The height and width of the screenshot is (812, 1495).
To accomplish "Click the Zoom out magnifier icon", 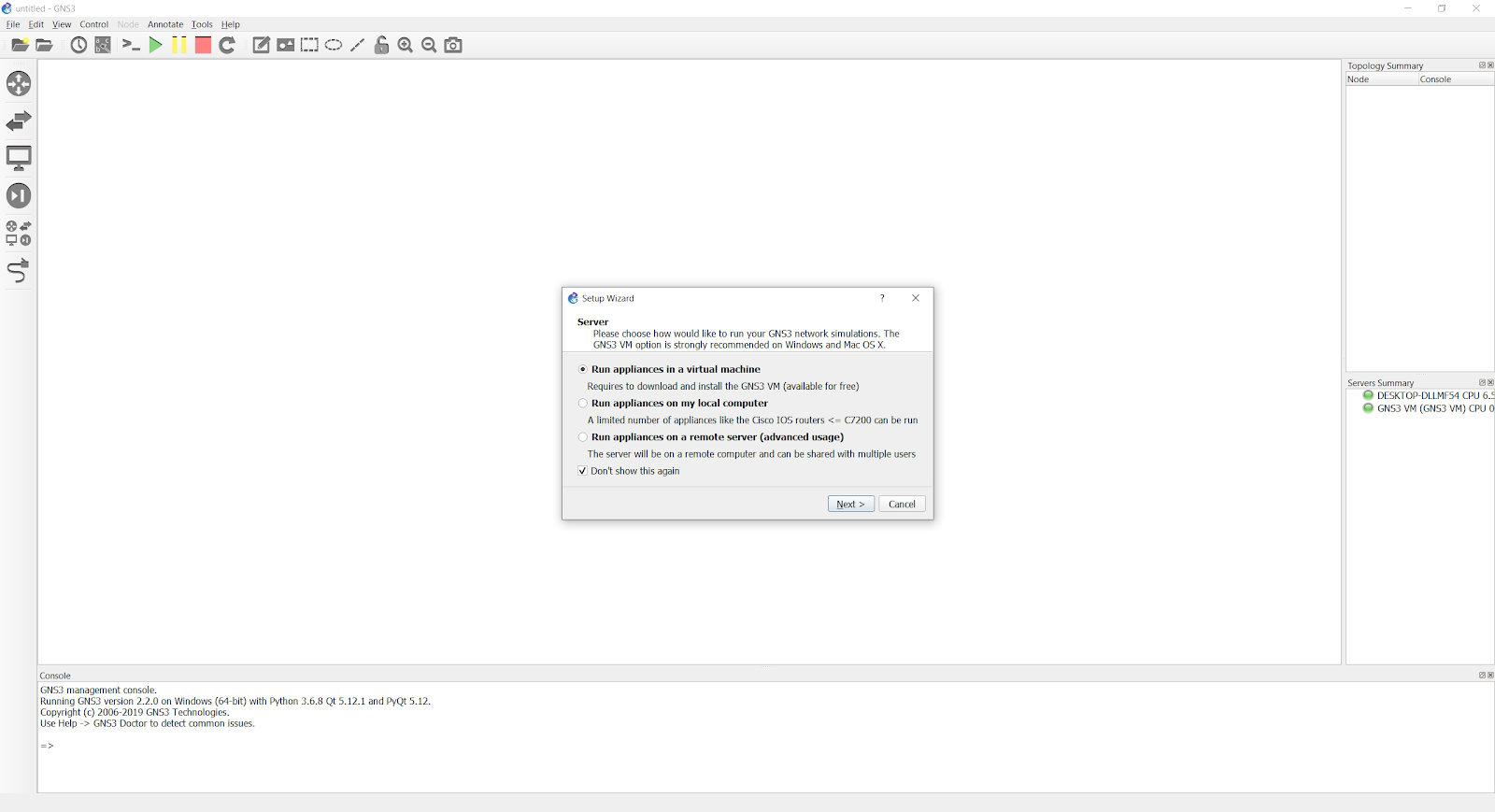I will [429, 45].
